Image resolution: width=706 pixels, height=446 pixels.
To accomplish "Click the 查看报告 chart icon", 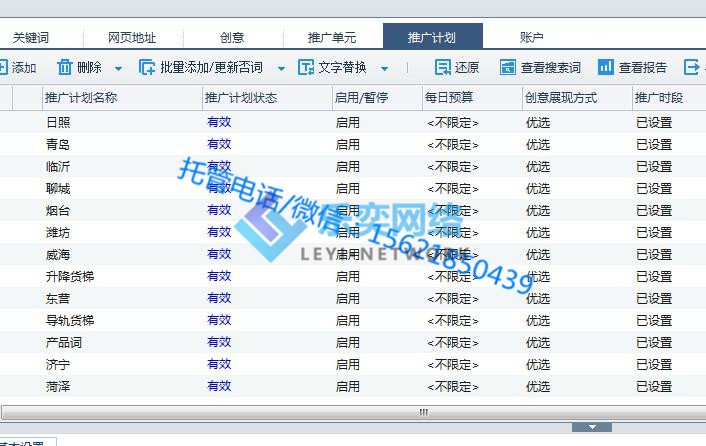I will click(x=606, y=68).
